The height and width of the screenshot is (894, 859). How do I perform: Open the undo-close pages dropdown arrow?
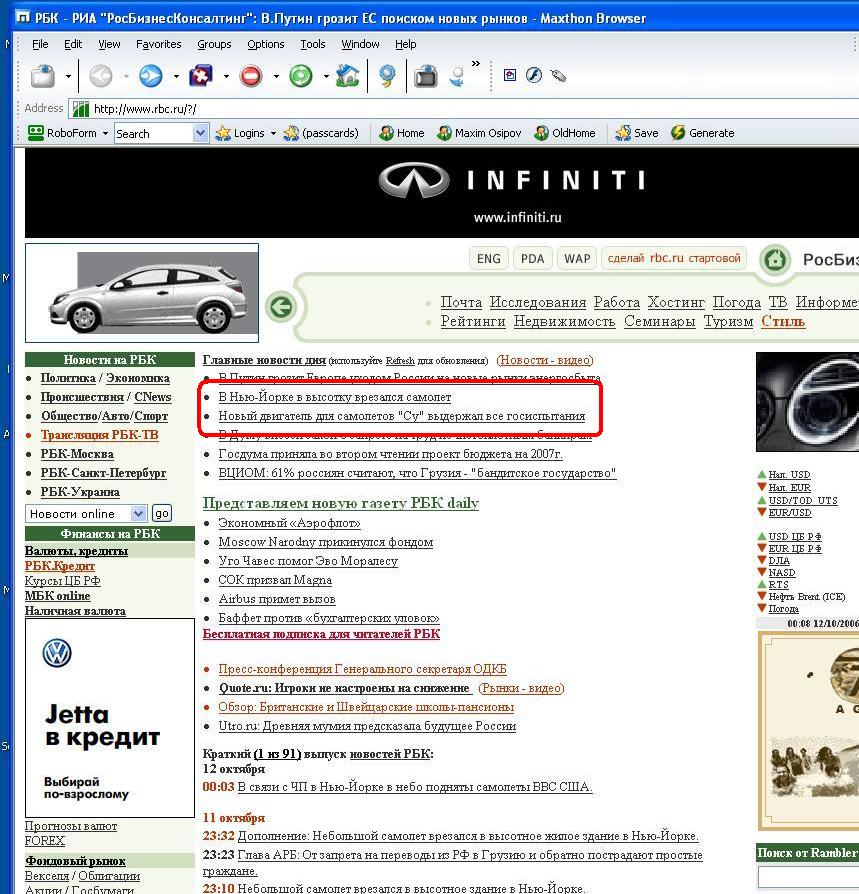[226, 76]
